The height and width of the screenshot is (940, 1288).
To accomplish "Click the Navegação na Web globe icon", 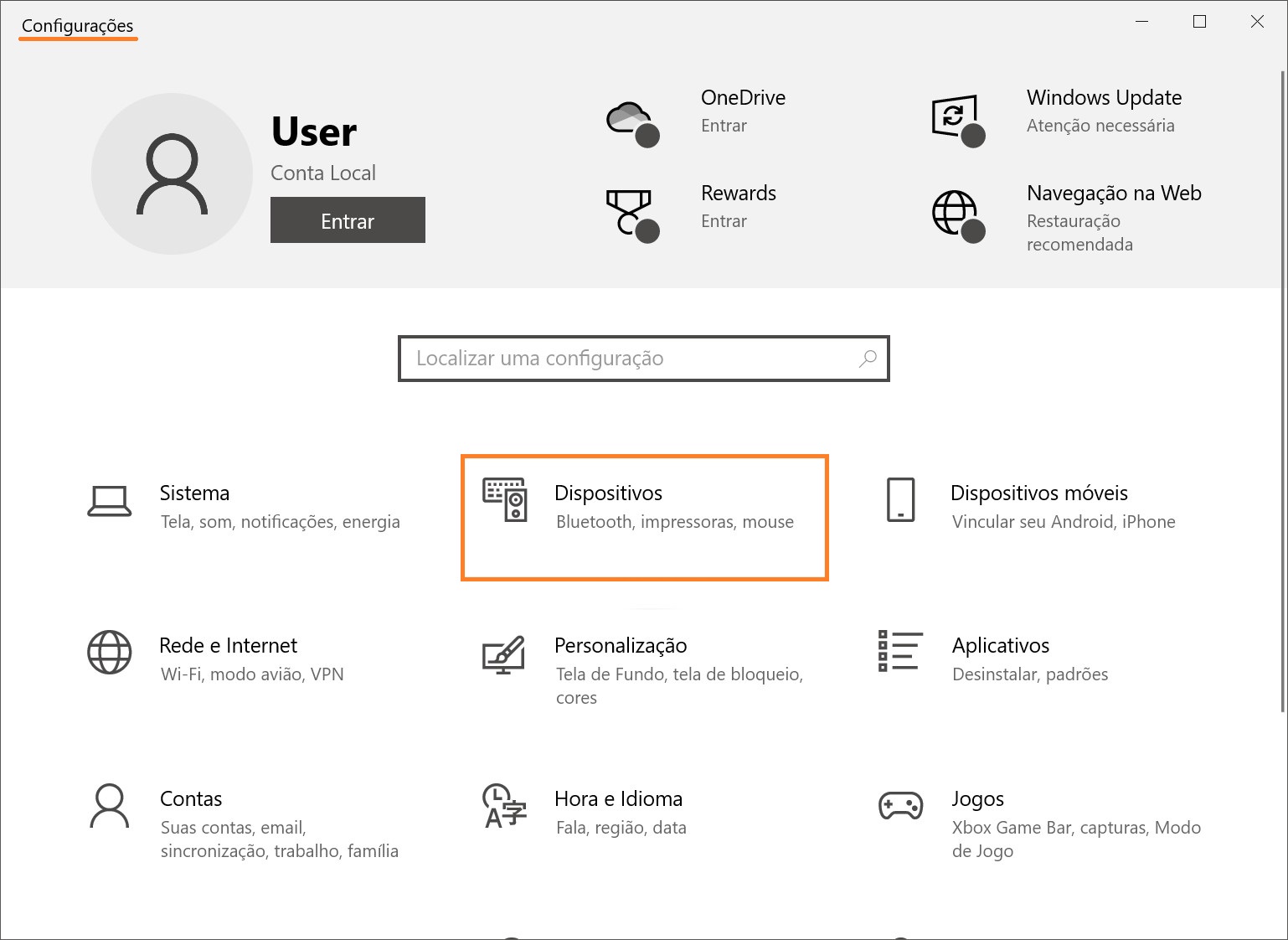I will coord(956,214).
